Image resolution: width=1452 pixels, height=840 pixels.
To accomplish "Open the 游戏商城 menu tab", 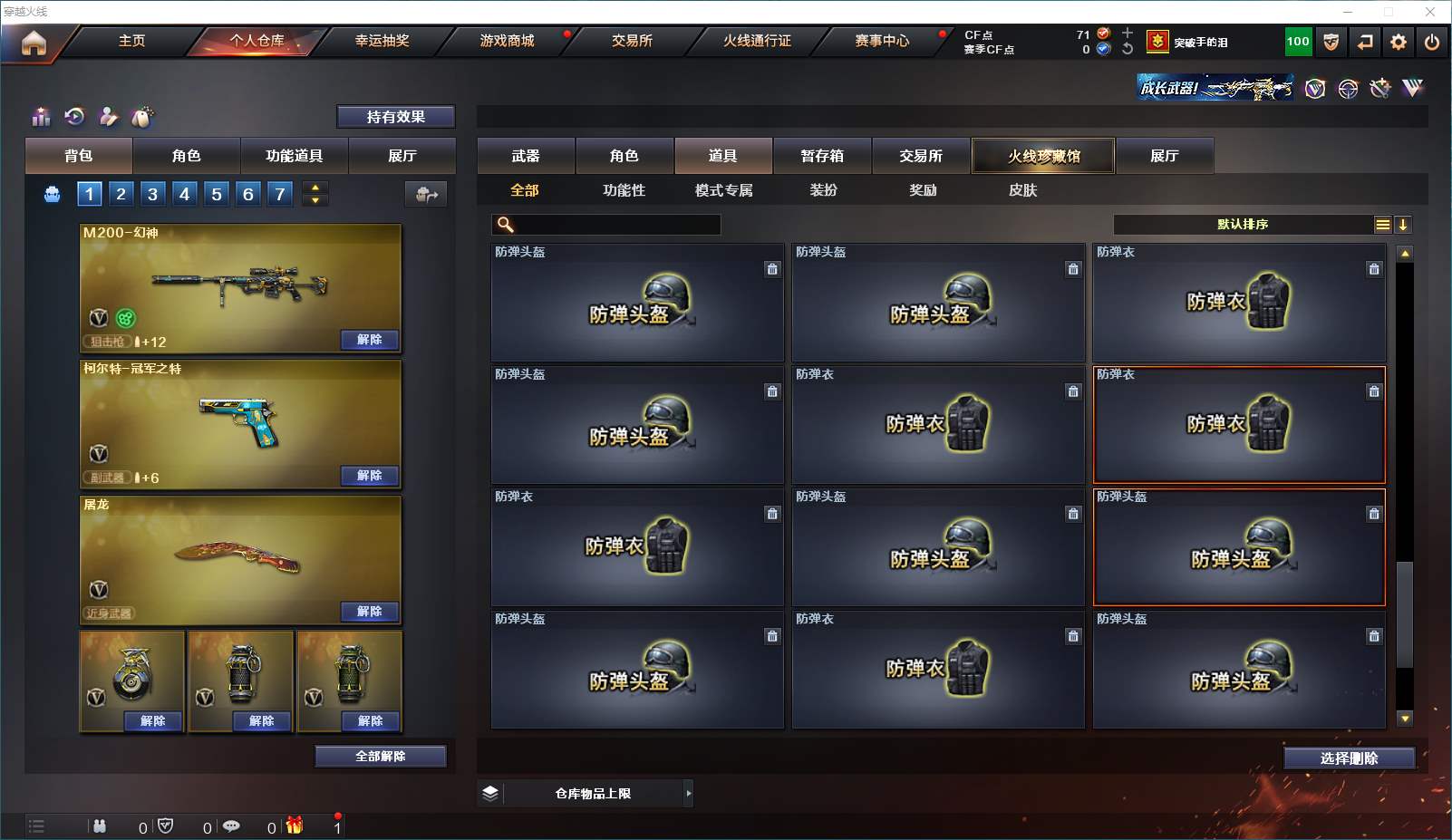I will [x=507, y=41].
